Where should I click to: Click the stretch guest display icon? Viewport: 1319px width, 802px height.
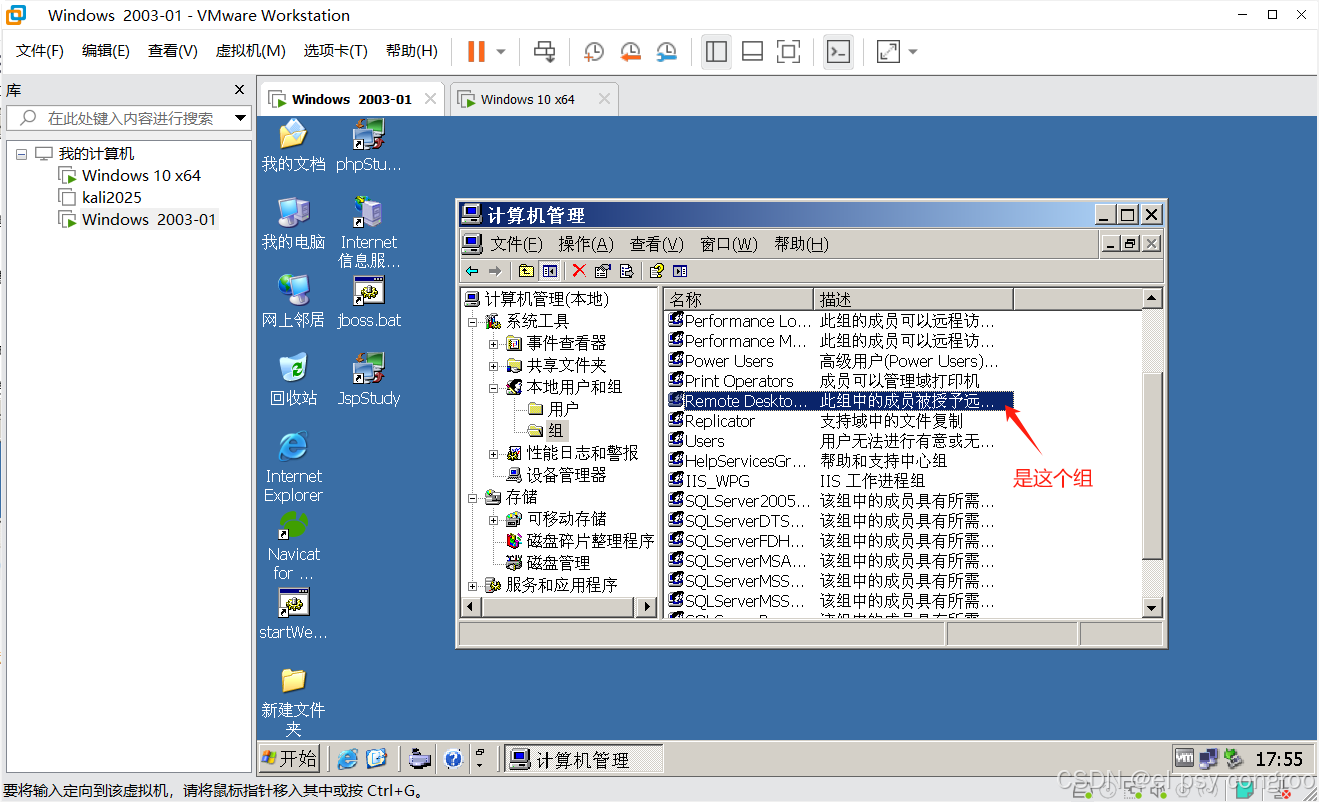(x=888, y=51)
